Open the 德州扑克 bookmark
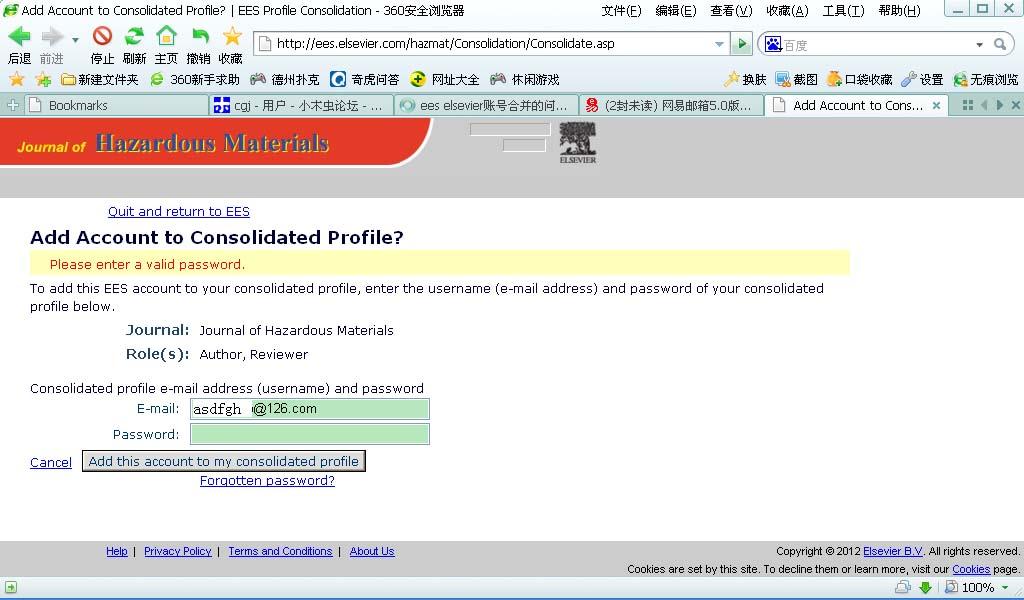Viewport: 1024px width, 600px height. [x=285, y=80]
